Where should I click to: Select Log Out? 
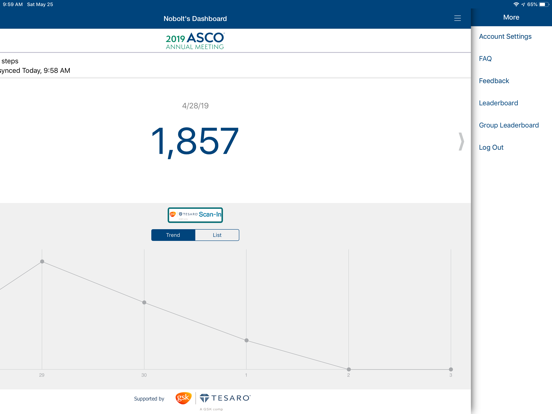pos(491,148)
